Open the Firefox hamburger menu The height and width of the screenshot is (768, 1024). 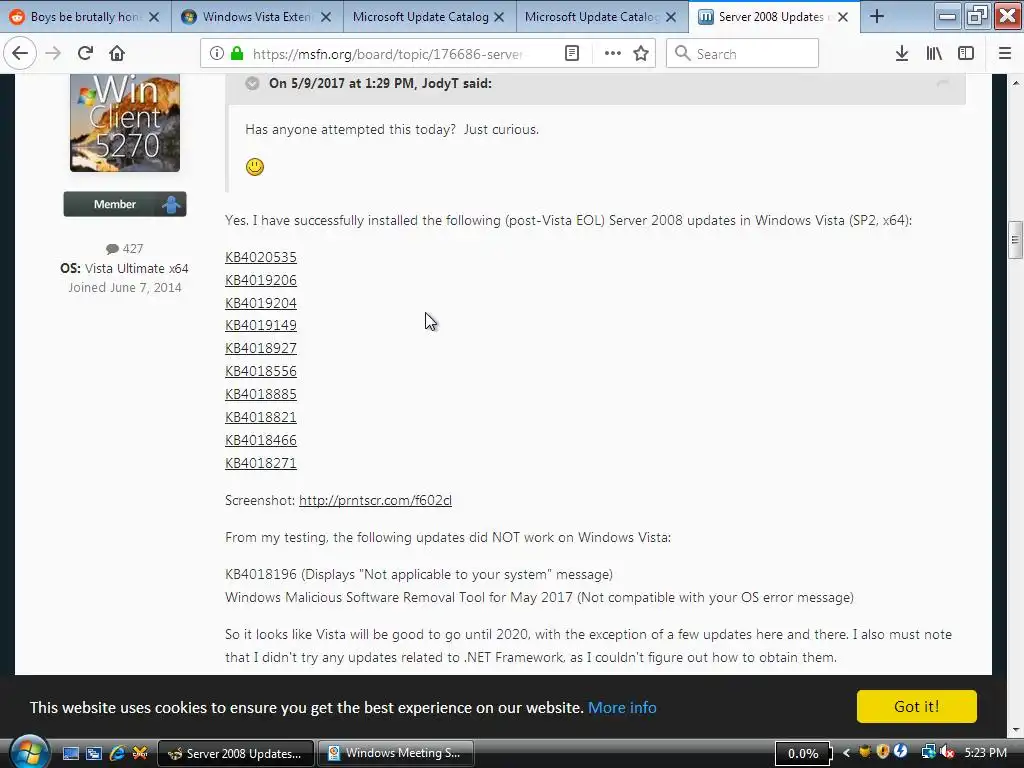[x=1005, y=54]
